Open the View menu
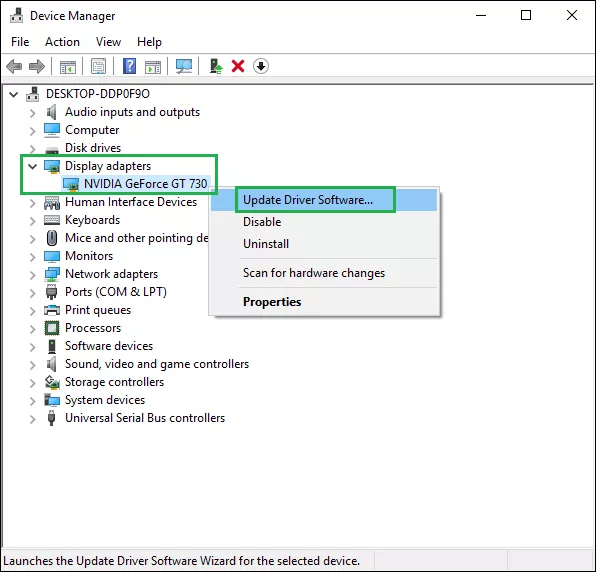Viewport: 596px width, 572px height. coord(108,42)
